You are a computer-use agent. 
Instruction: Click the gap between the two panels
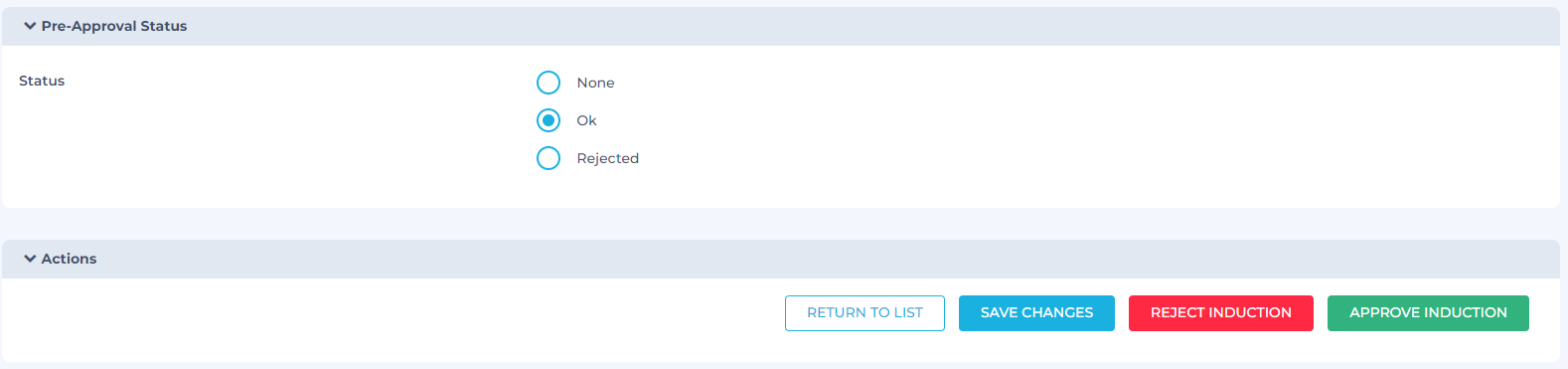click(781, 224)
